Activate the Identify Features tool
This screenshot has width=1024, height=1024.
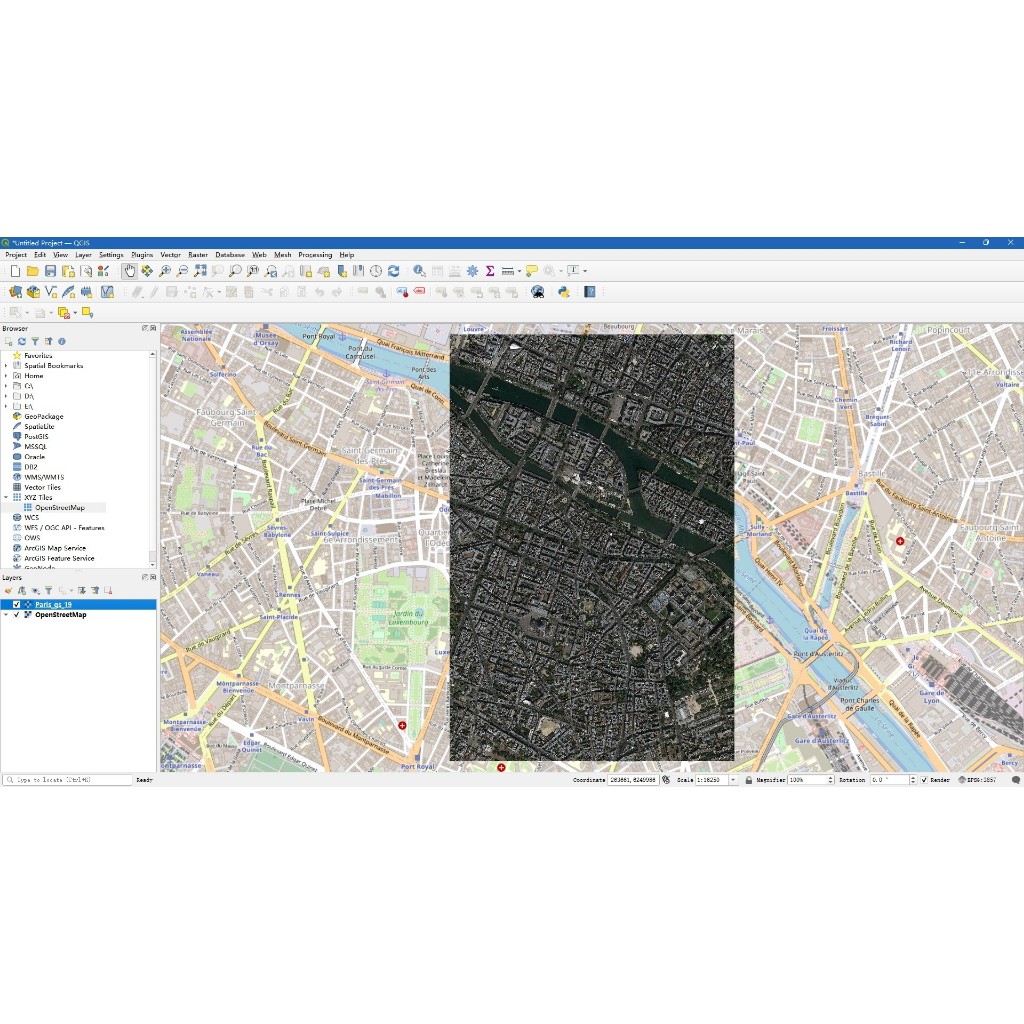[419, 271]
